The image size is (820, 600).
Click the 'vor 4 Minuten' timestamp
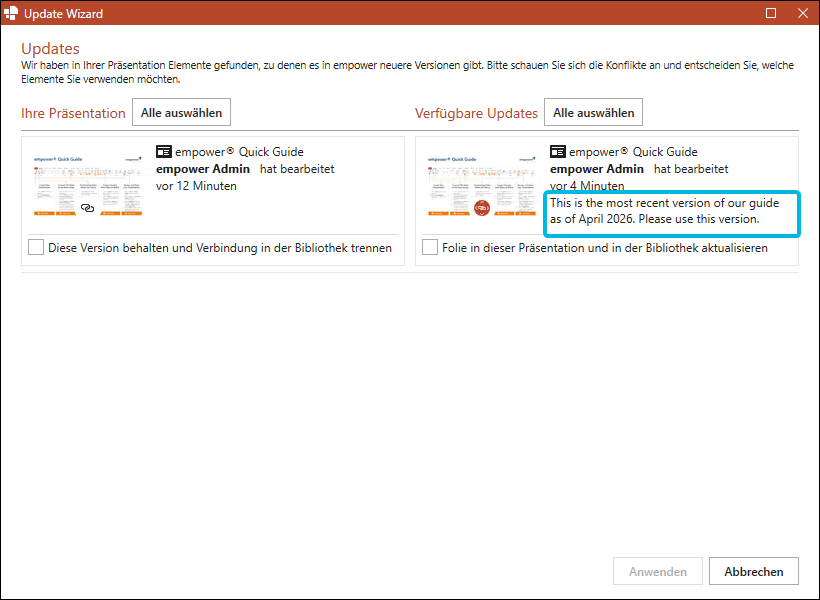[x=587, y=186]
